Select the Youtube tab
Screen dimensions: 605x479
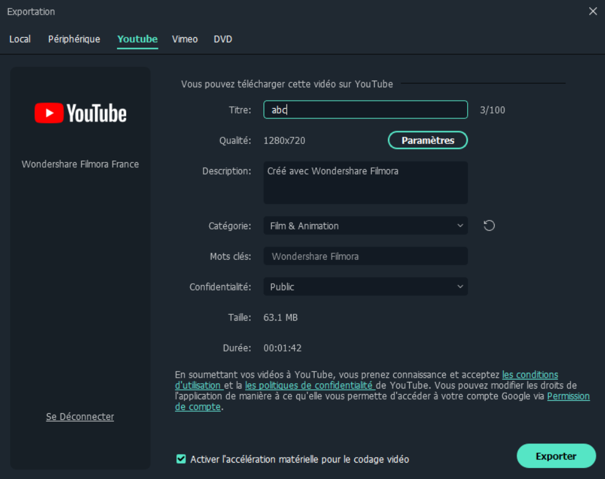coord(137,39)
